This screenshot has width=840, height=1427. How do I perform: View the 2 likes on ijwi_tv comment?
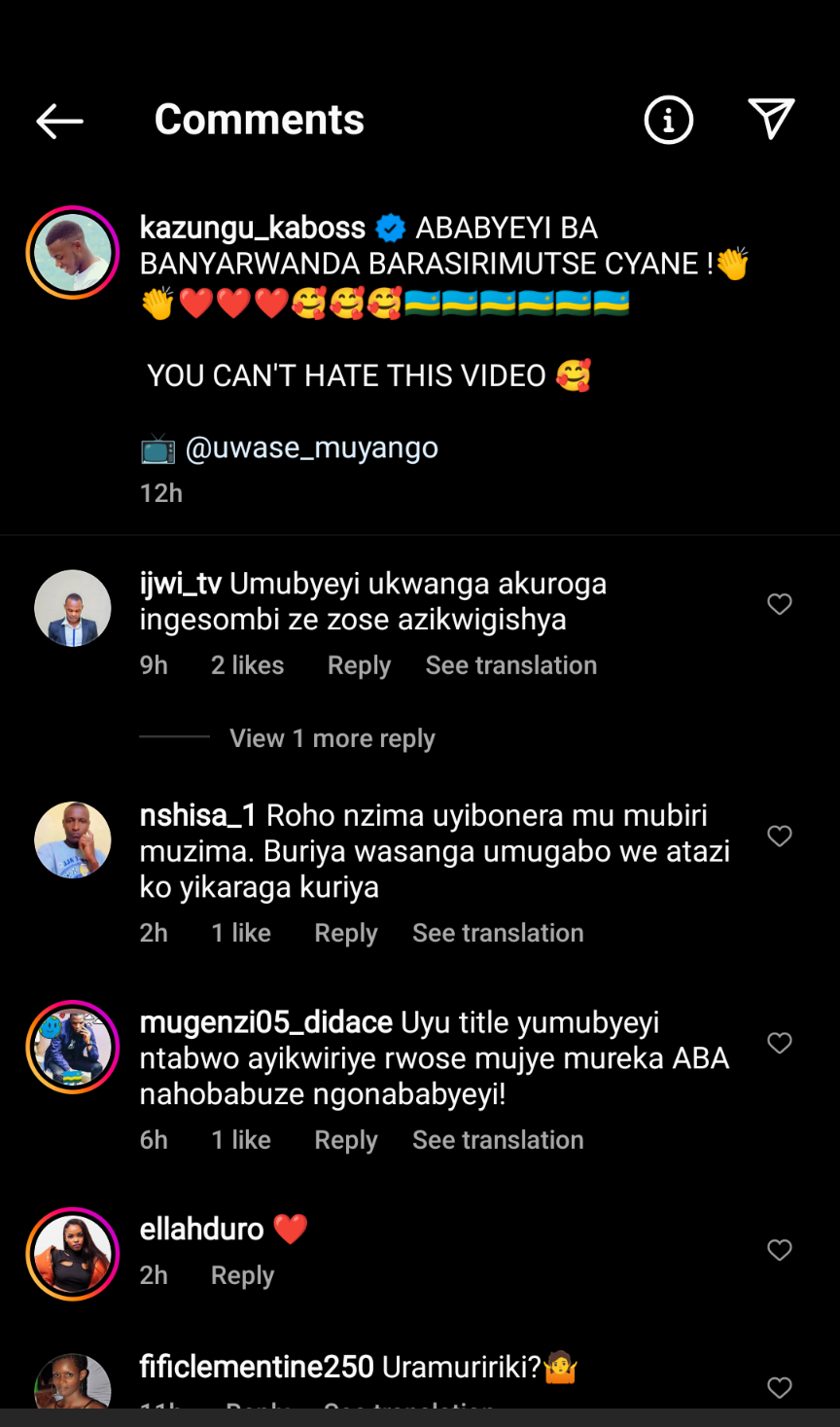click(247, 665)
